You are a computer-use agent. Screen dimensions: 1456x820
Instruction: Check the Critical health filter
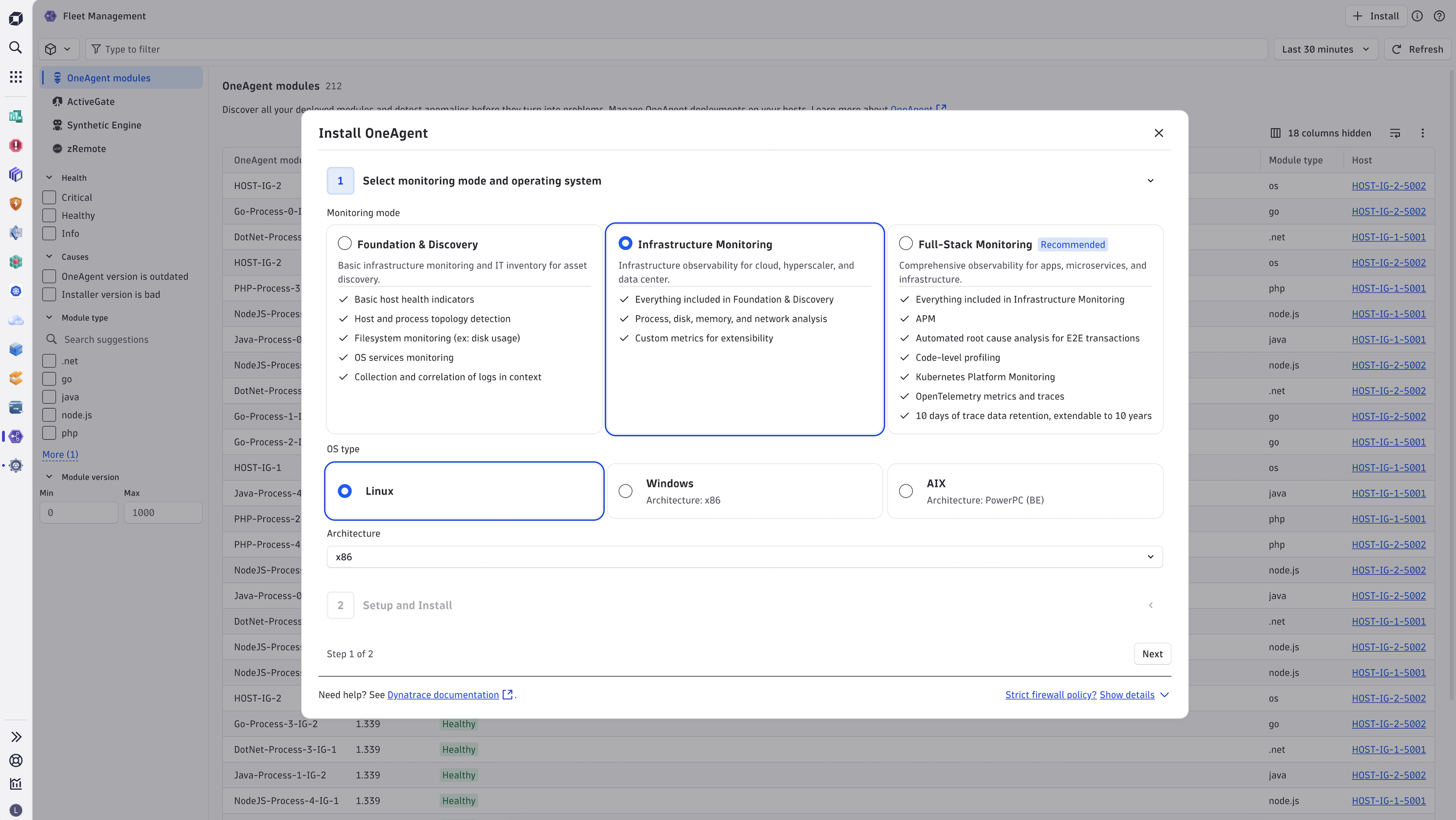pyautogui.click(x=49, y=197)
